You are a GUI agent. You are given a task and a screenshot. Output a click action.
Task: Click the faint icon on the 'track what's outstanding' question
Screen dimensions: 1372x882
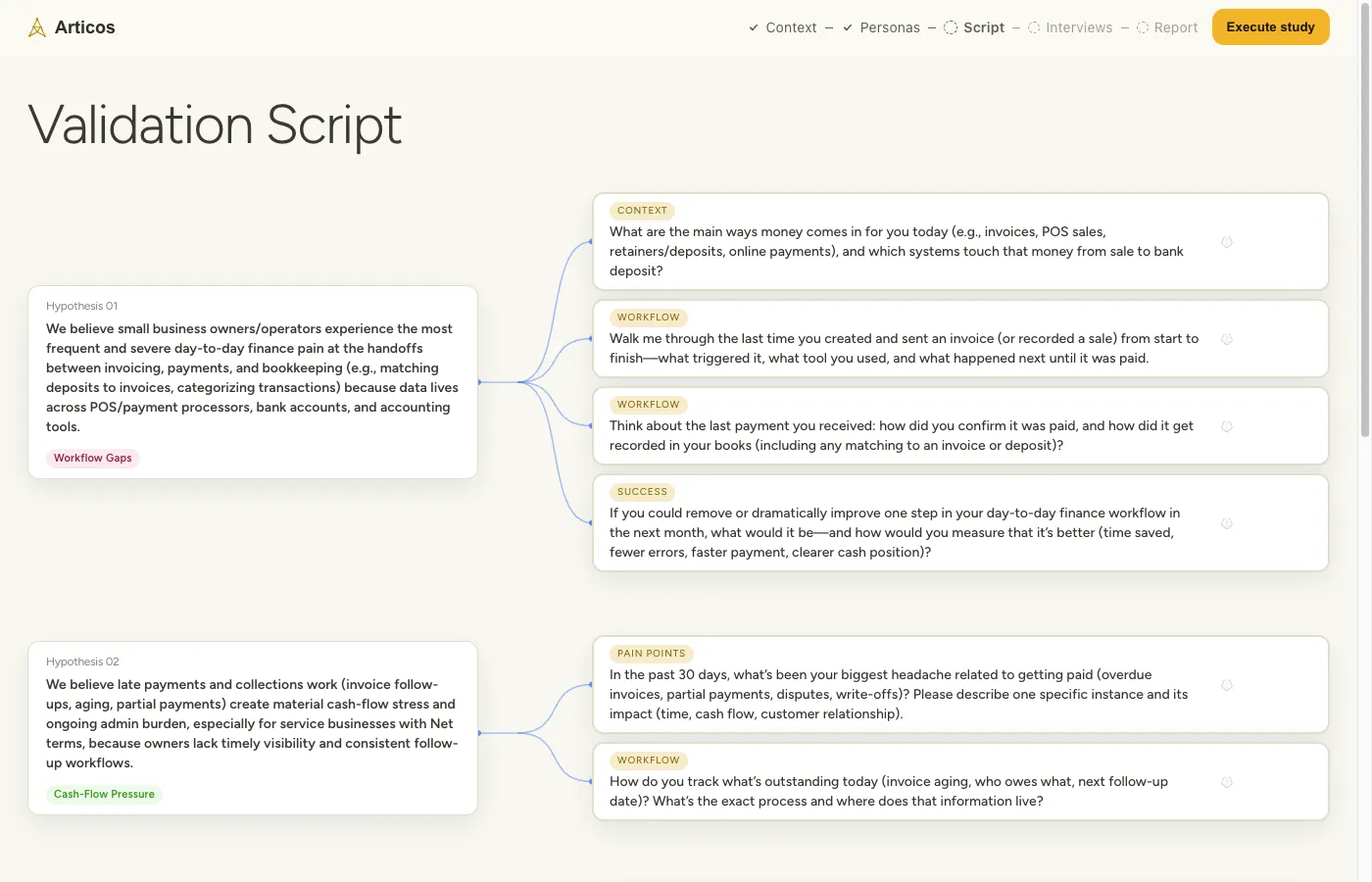click(x=1226, y=782)
